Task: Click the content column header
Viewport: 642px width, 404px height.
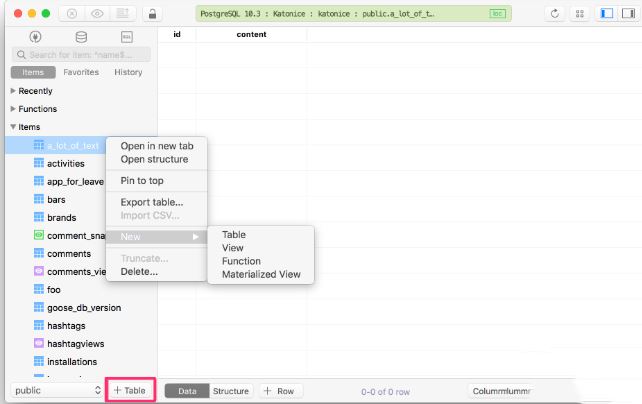Action: click(251, 34)
